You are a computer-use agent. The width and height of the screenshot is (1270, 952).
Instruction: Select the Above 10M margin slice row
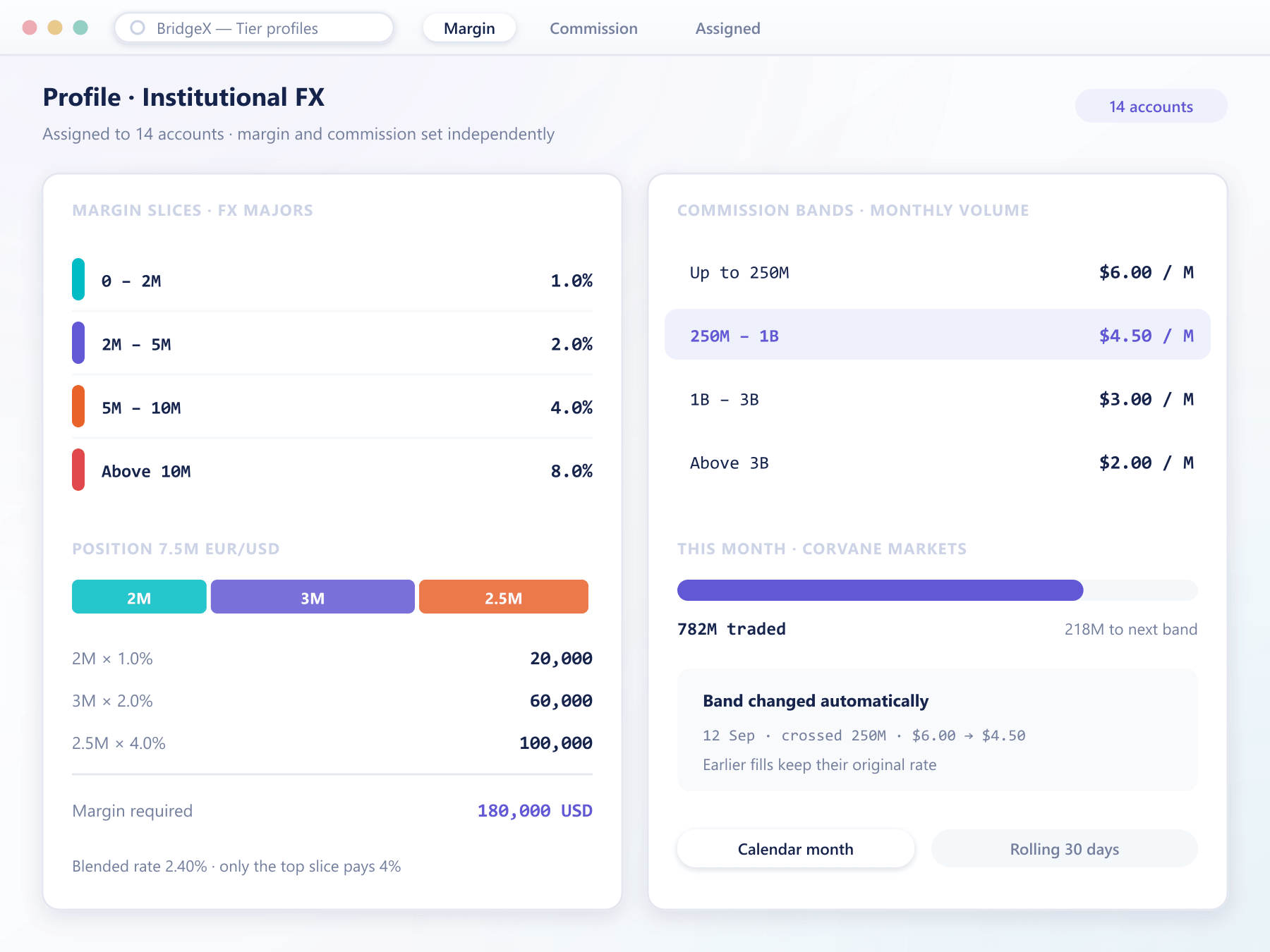click(x=332, y=470)
